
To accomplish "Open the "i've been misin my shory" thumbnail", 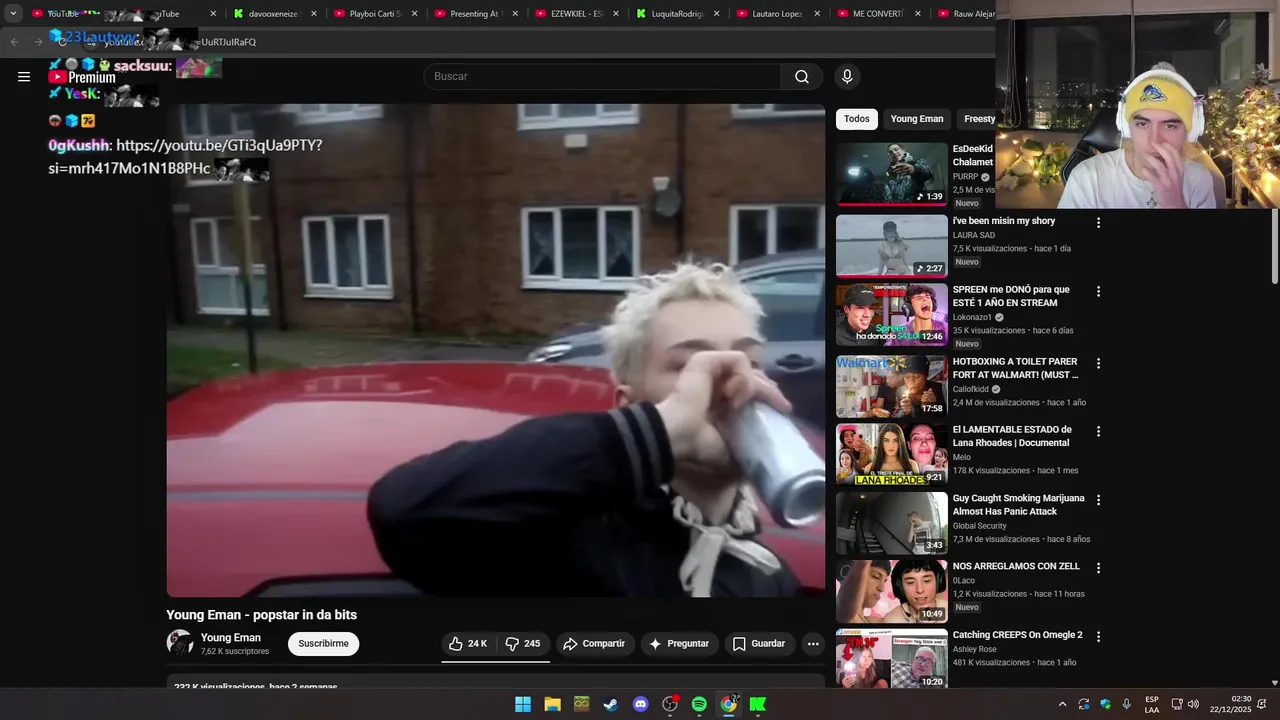I will pos(892,245).
